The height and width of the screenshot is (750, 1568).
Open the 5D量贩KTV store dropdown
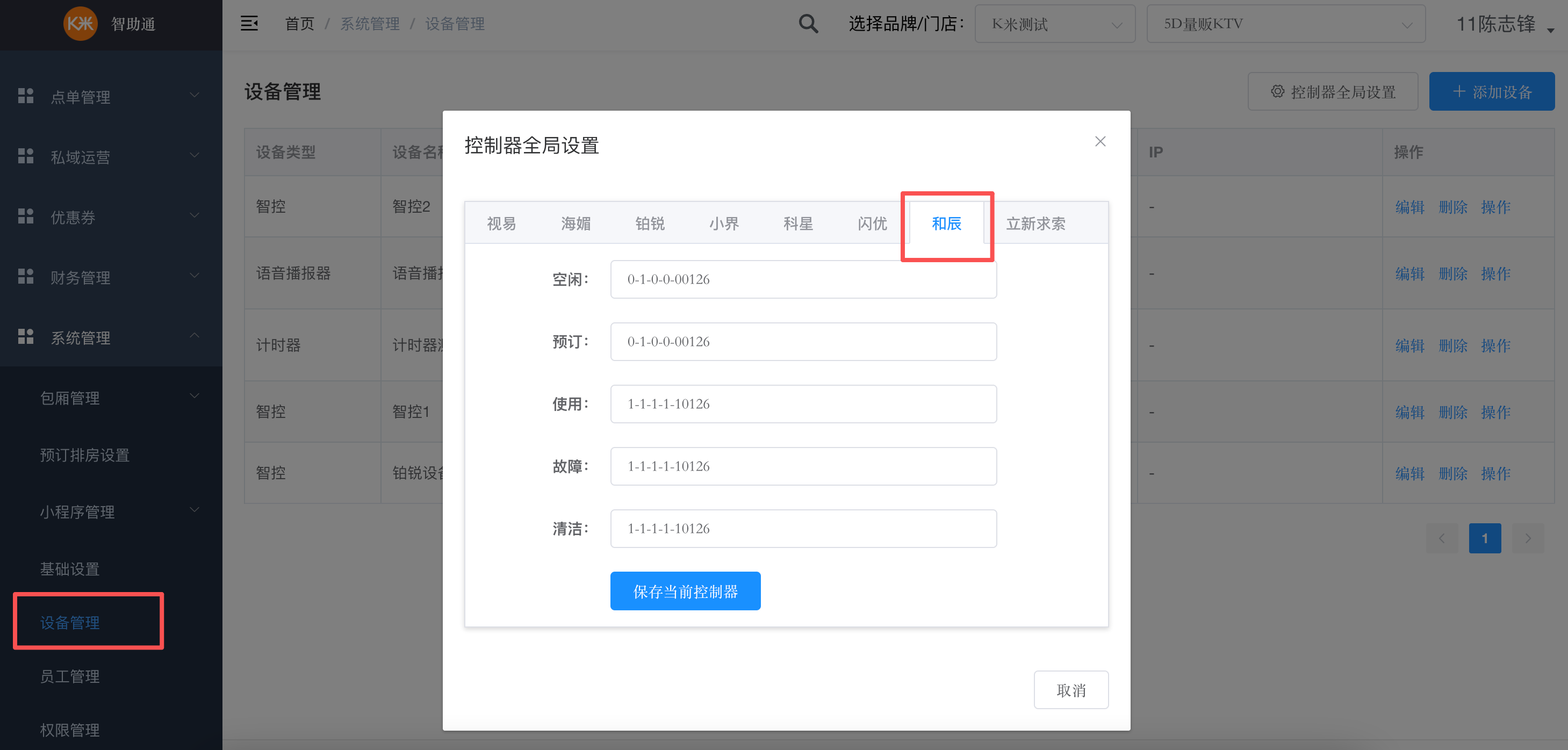point(1285,24)
